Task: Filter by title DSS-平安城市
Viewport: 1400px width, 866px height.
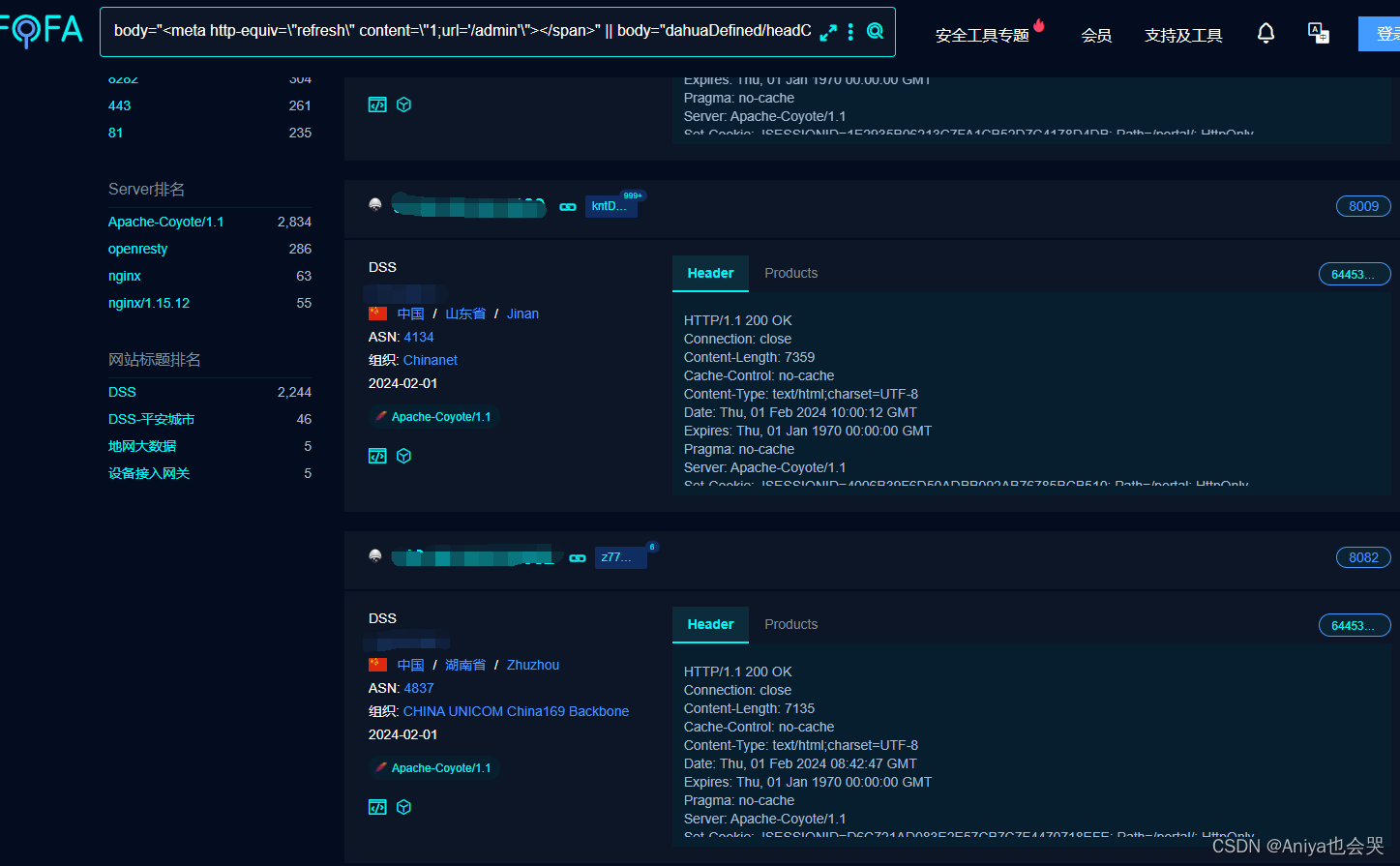Action: [151, 419]
